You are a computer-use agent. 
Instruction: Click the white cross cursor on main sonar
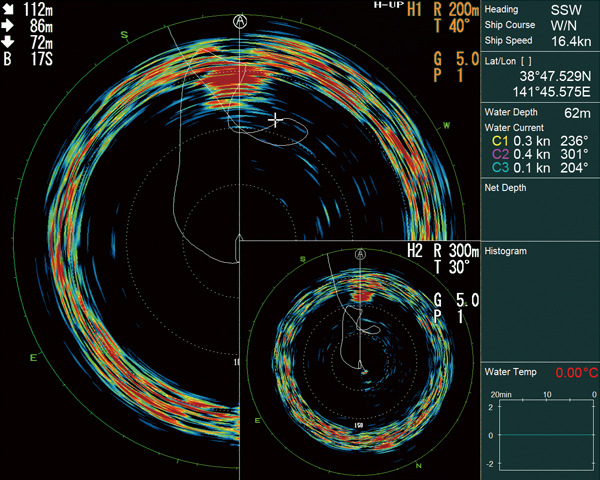276,119
